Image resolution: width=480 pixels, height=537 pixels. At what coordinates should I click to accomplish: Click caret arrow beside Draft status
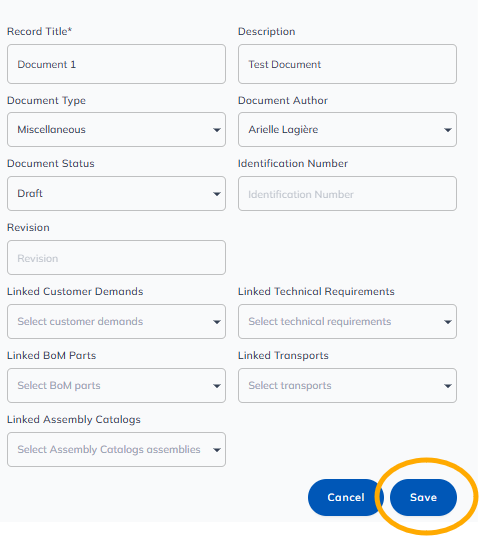click(216, 194)
